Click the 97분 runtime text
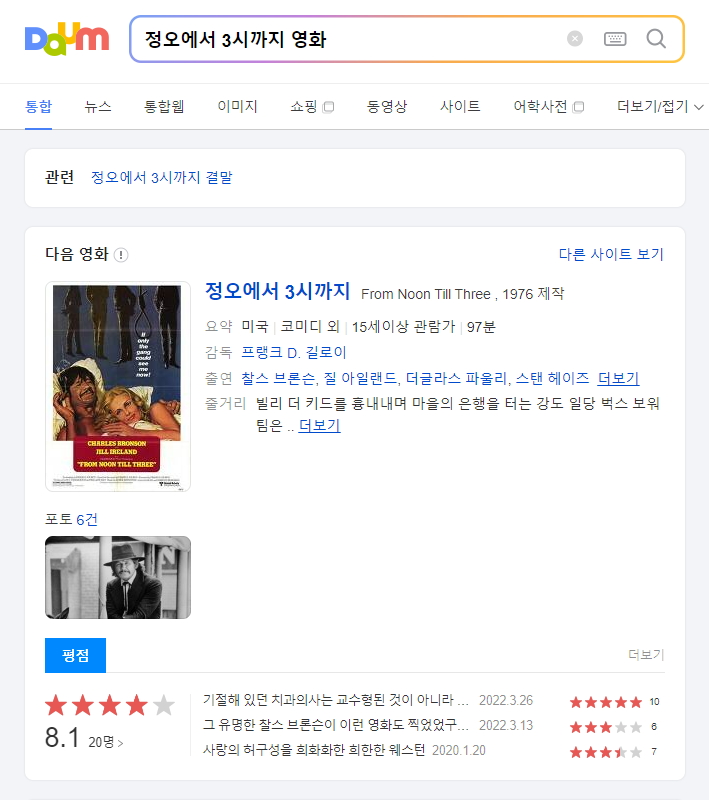 pos(481,327)
